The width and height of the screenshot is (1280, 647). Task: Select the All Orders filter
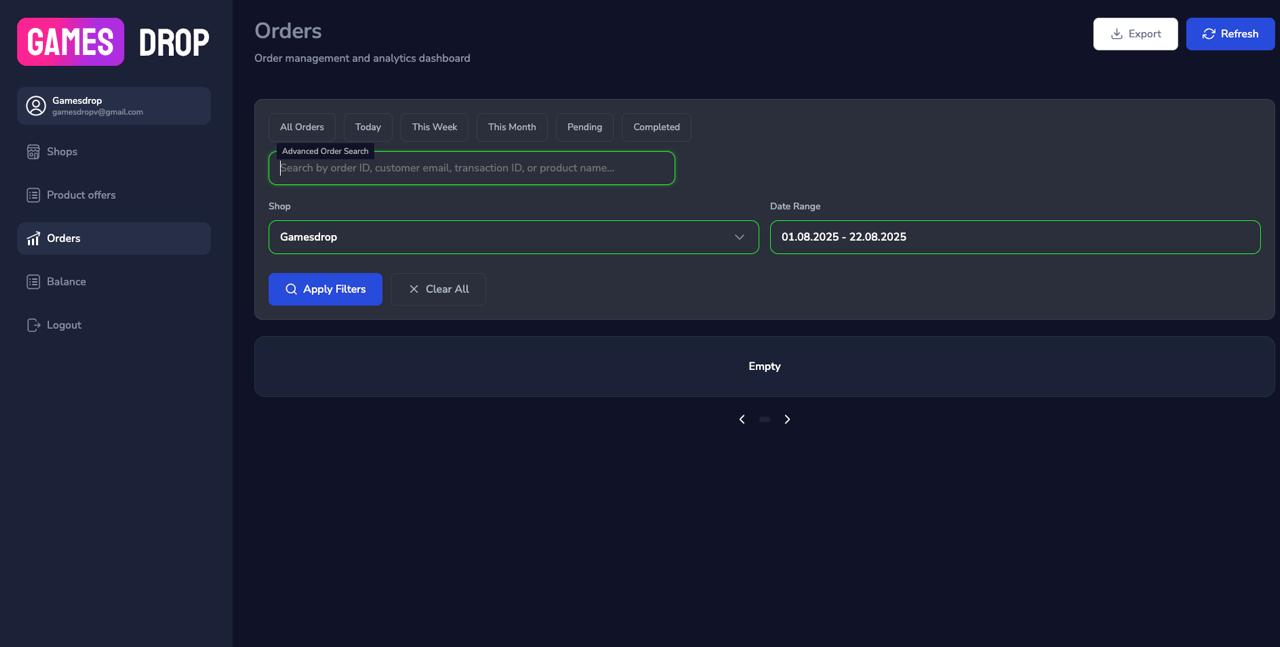point(301,127)
